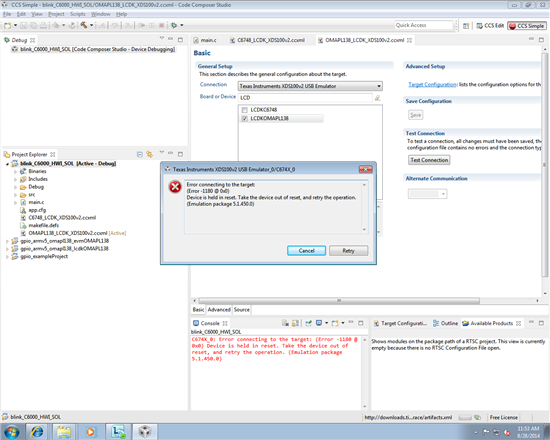The height and width of the screenshot is (440, 550).
Task: Open the Debug view menu triangle
Action: [161, 38]
